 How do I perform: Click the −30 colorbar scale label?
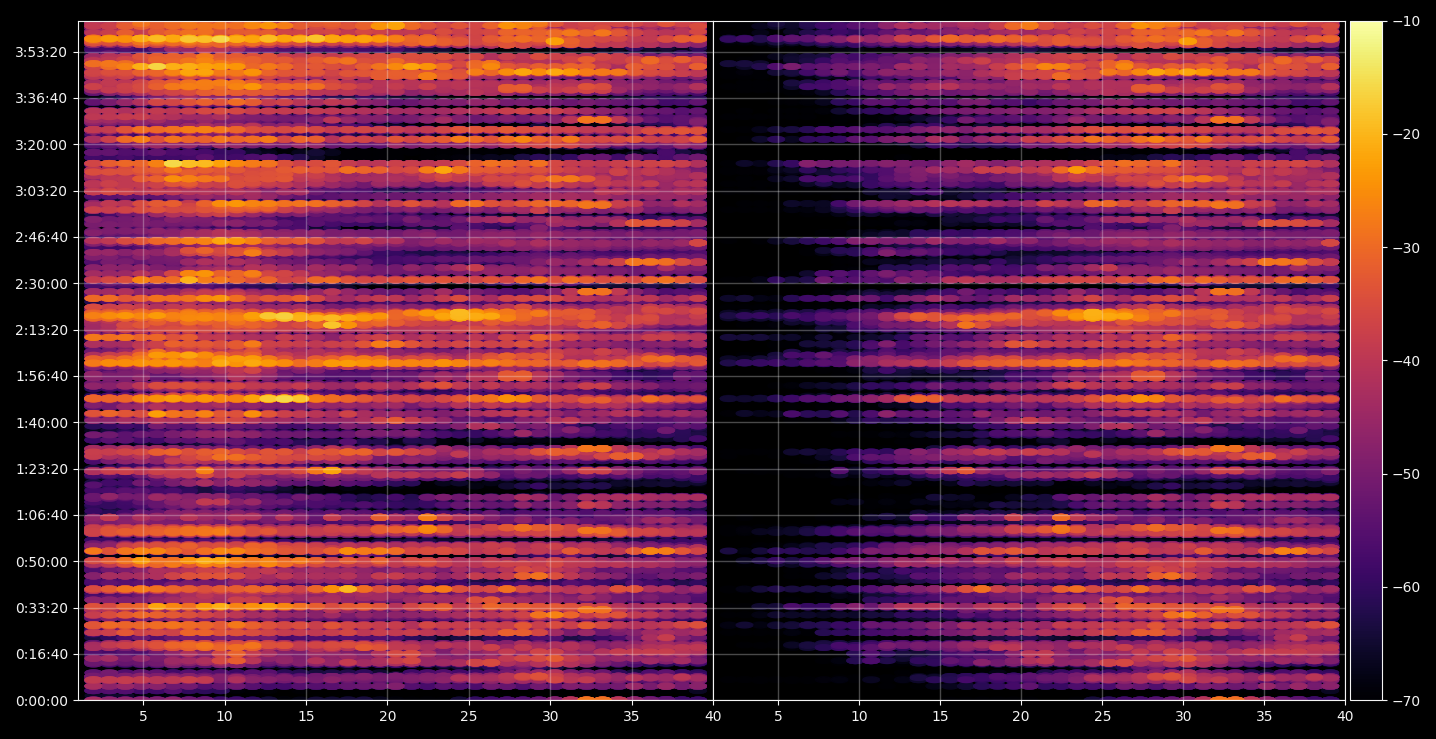coord(1405,247)
